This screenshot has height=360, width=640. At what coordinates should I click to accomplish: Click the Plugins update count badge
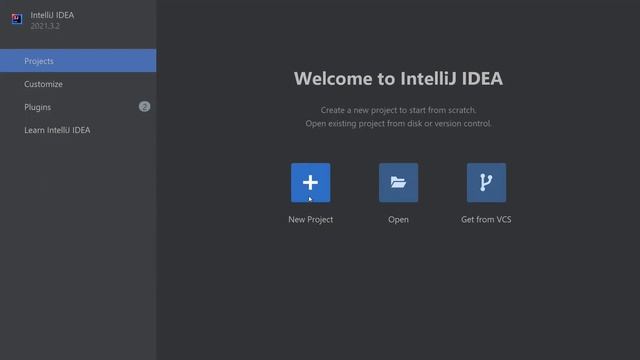click(144, 107)
